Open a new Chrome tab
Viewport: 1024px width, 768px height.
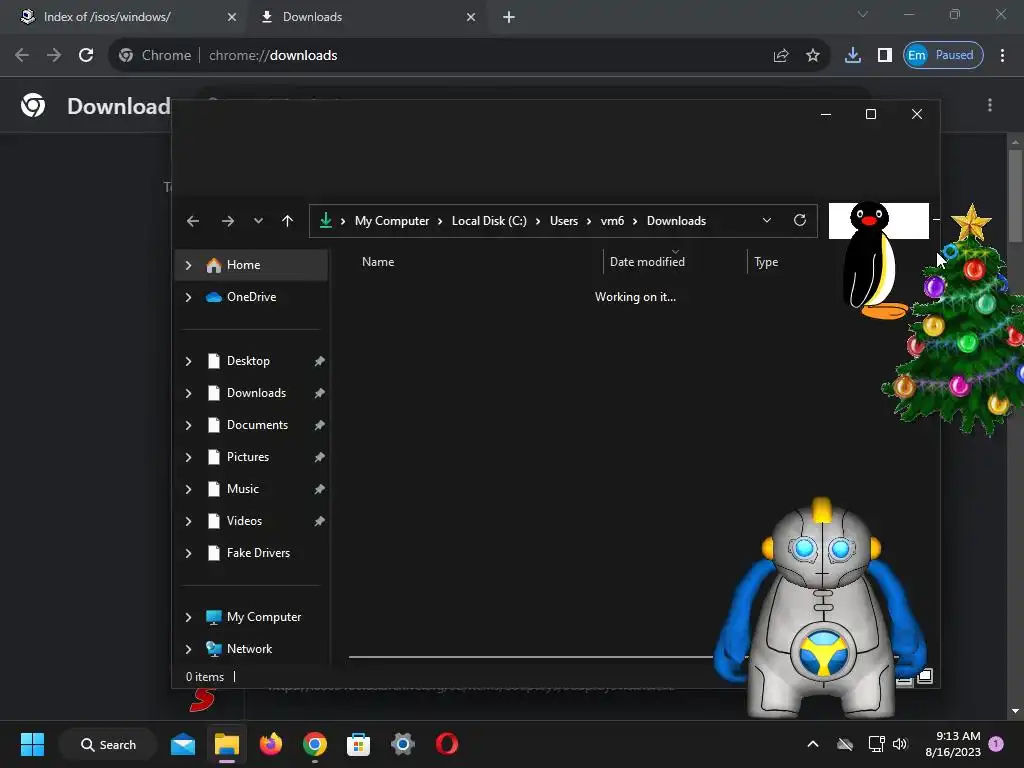[x=509, y=17]
